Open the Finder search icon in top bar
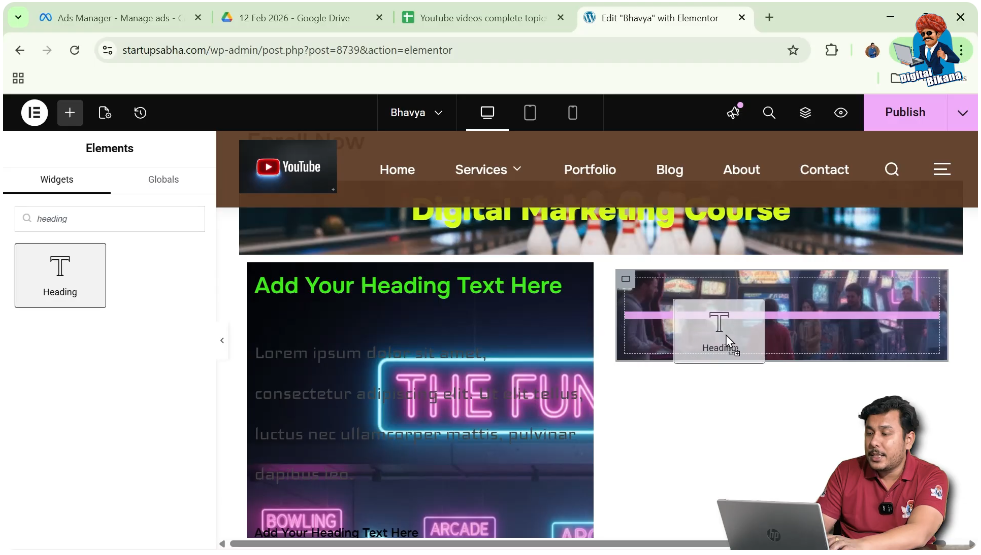This screenshot has width=981, height=555. [769, 113]
